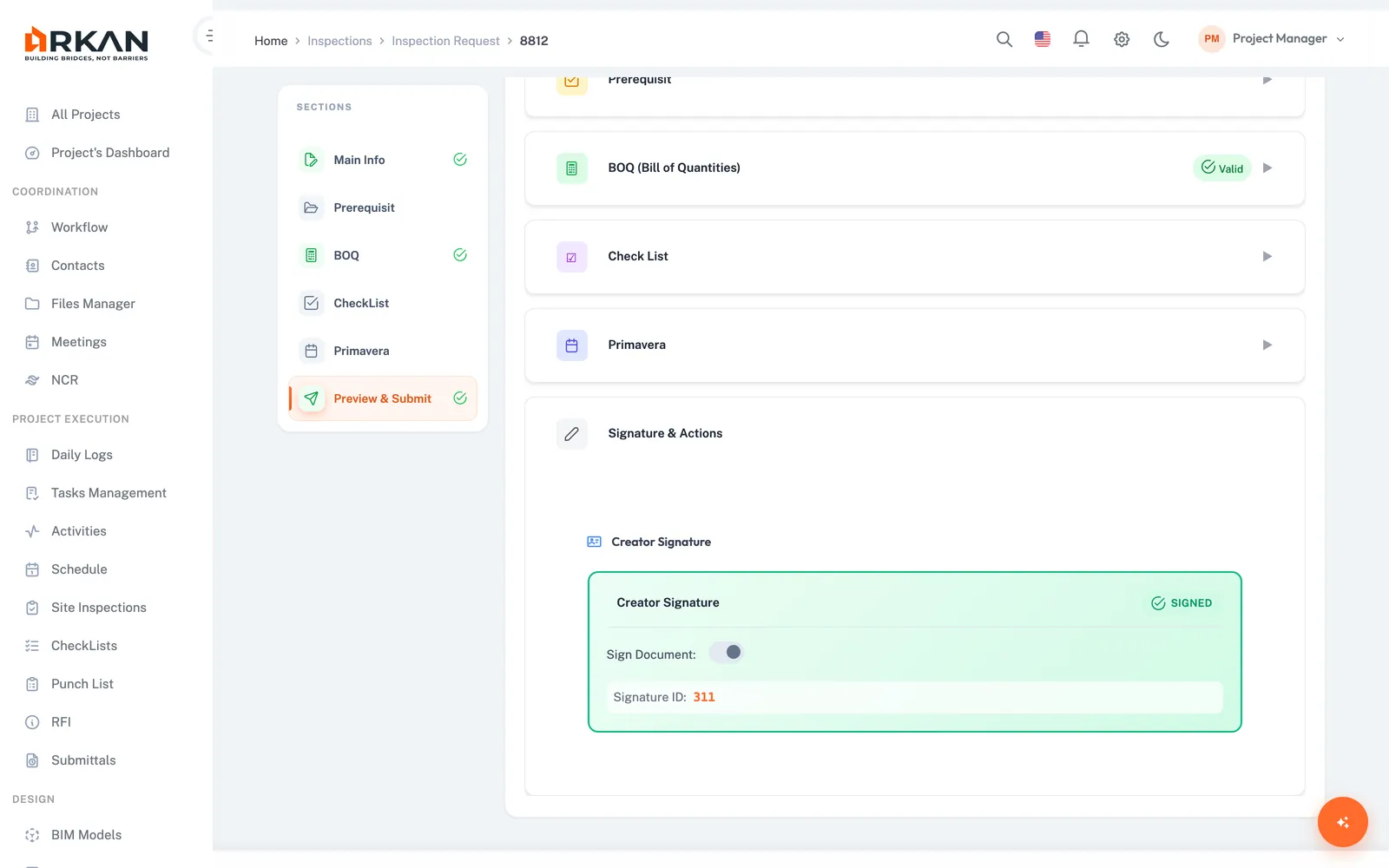
Task: Open Files Manager in sidebar
Action: (93, 304)
